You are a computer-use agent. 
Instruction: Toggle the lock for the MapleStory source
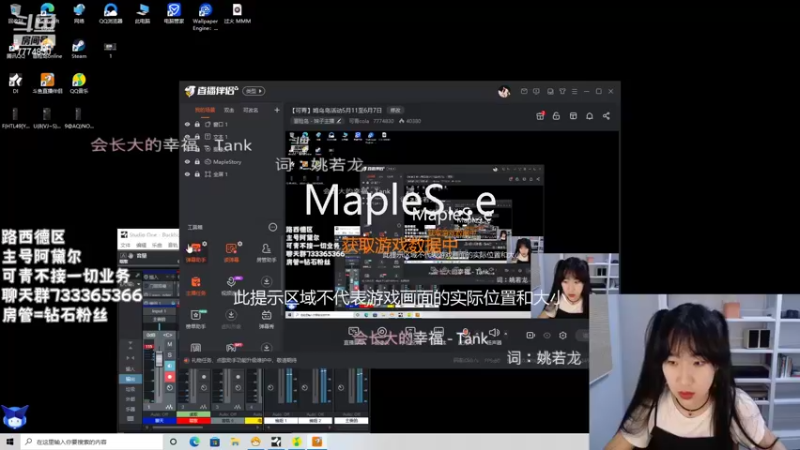click(x=197, y=162)
